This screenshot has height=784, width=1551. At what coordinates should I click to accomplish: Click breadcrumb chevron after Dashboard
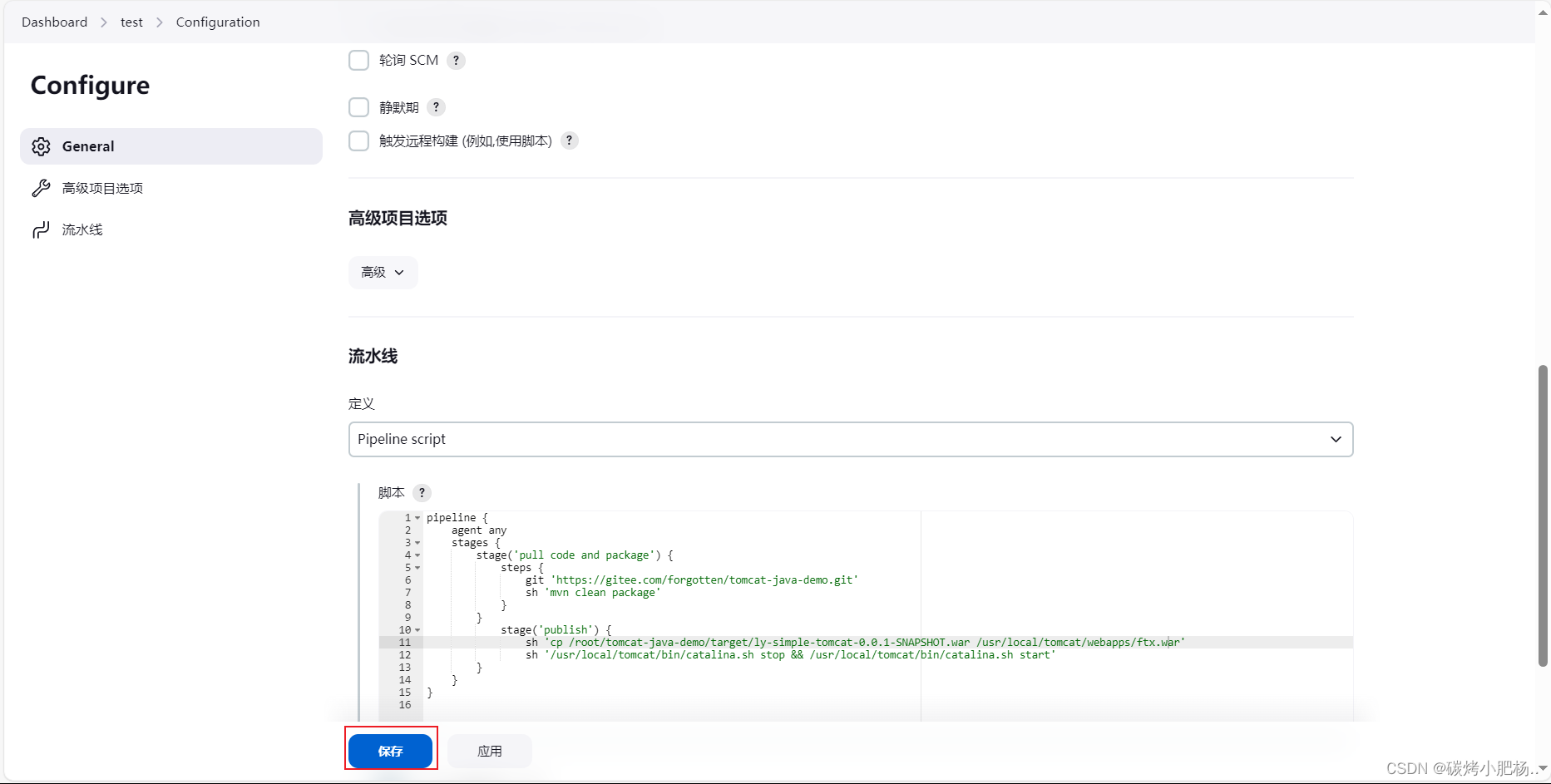pos(104,22)
